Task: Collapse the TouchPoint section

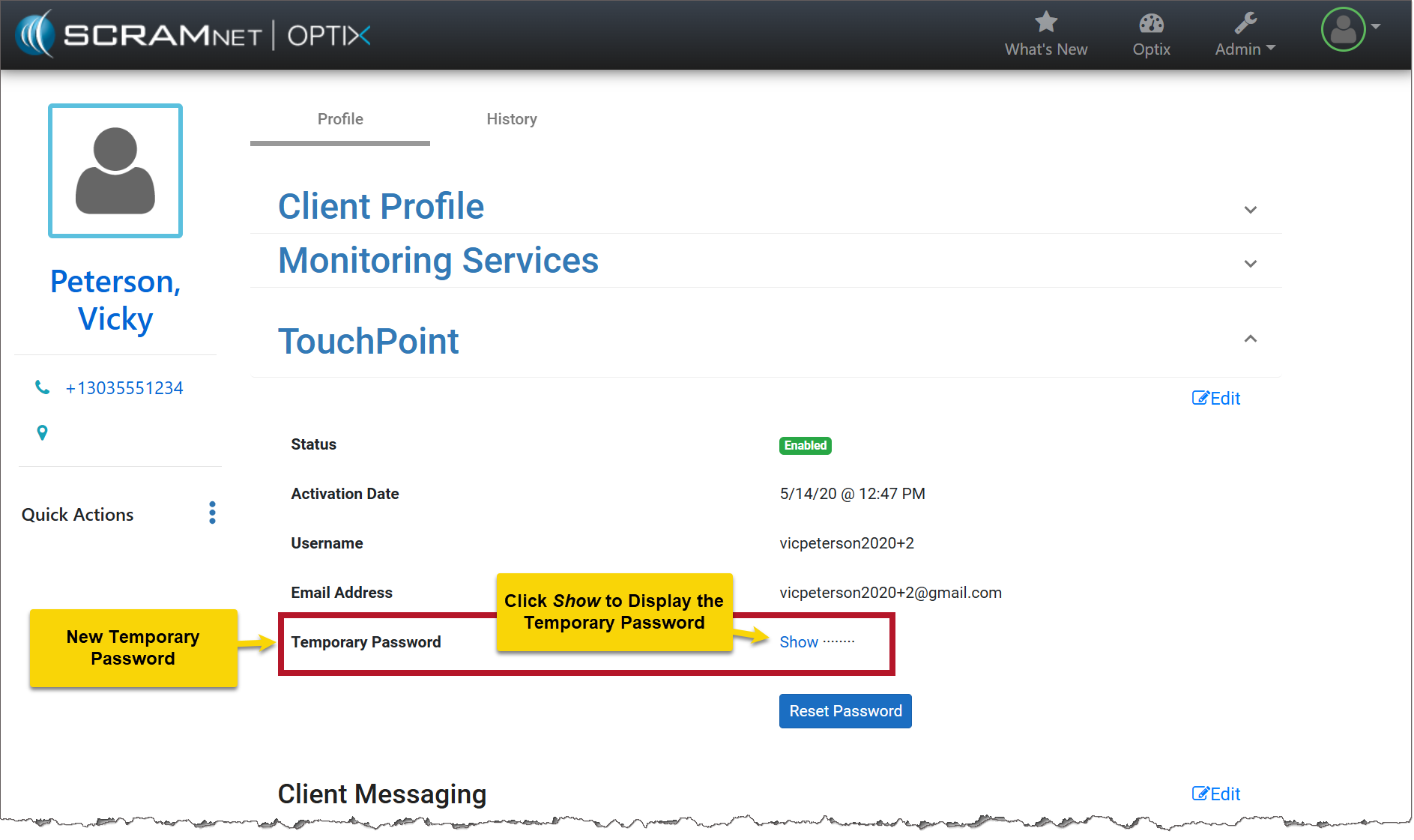Action: click(x=1250, y=339)
